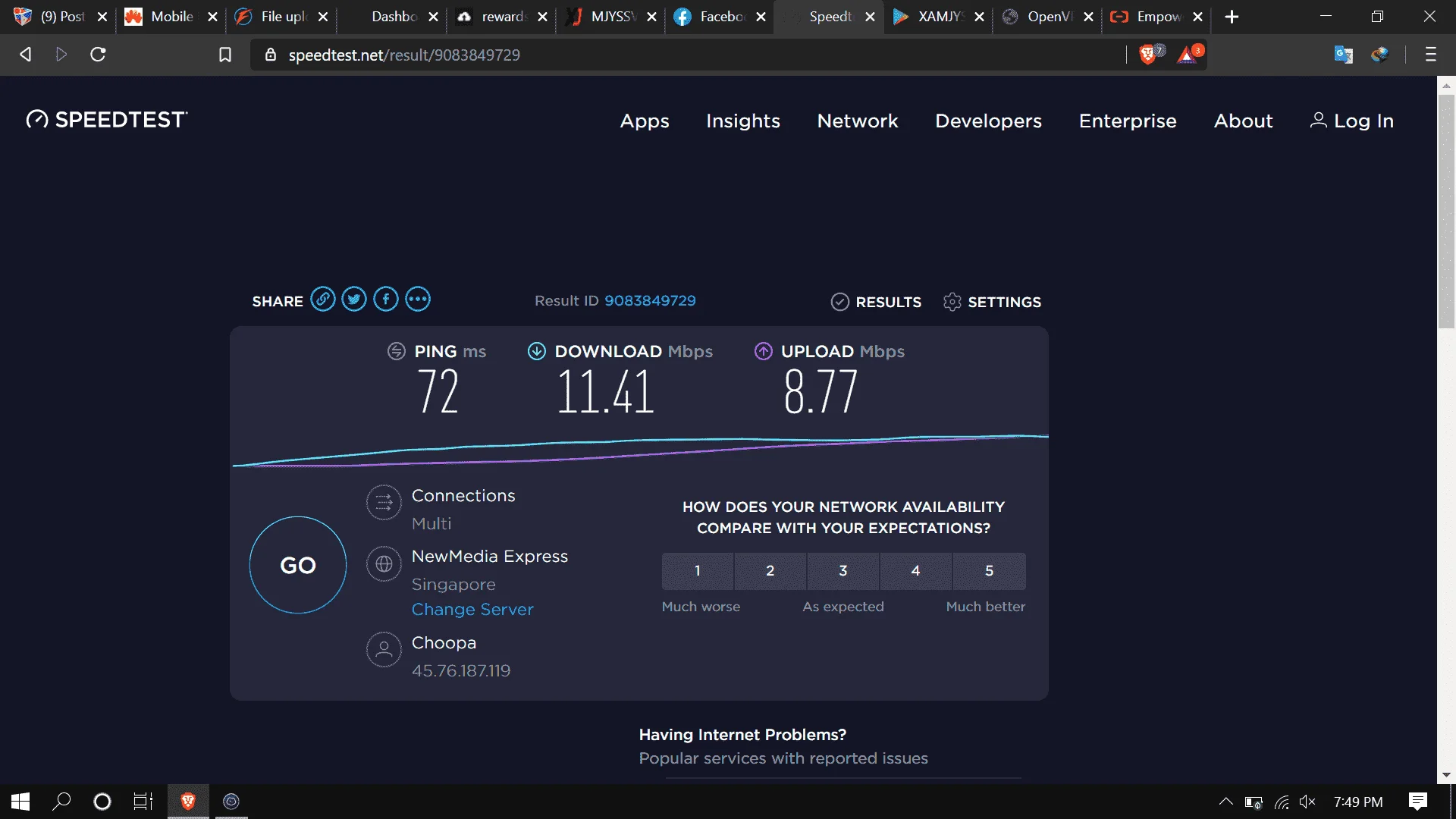Open Brave Rewards triangle icon
1456x819 pixels.
1188,55
